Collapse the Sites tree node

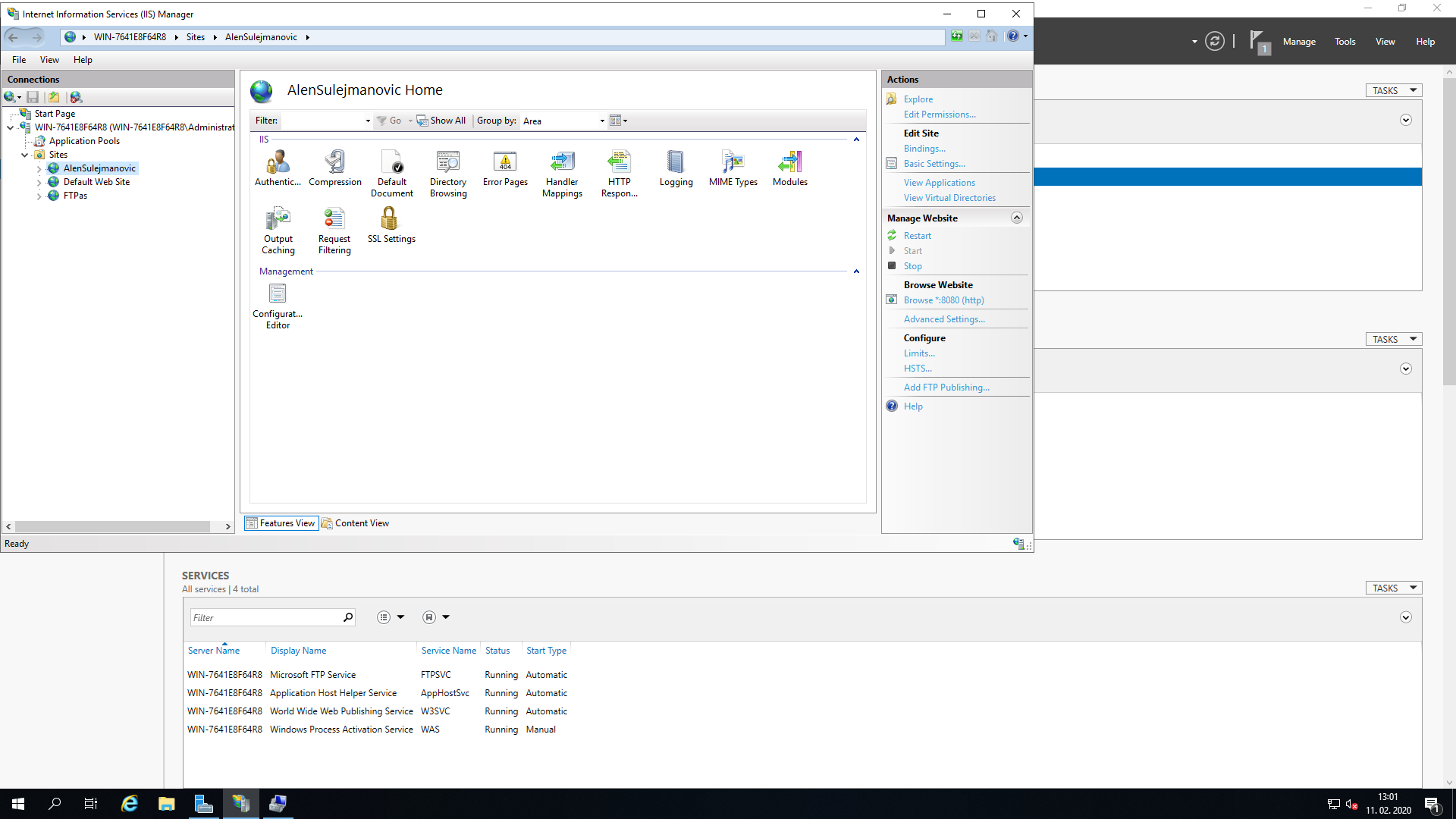[25, 155]
